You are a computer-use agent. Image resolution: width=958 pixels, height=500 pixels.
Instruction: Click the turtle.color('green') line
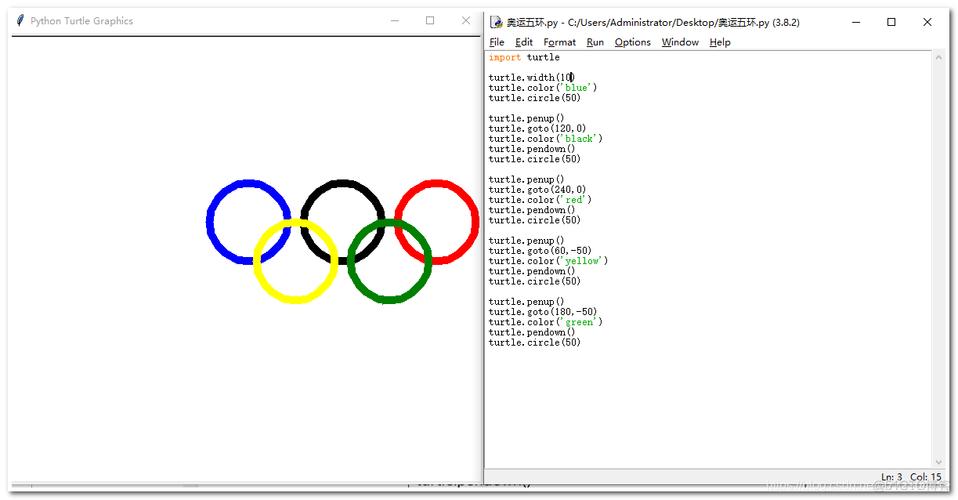coord(546,322)
